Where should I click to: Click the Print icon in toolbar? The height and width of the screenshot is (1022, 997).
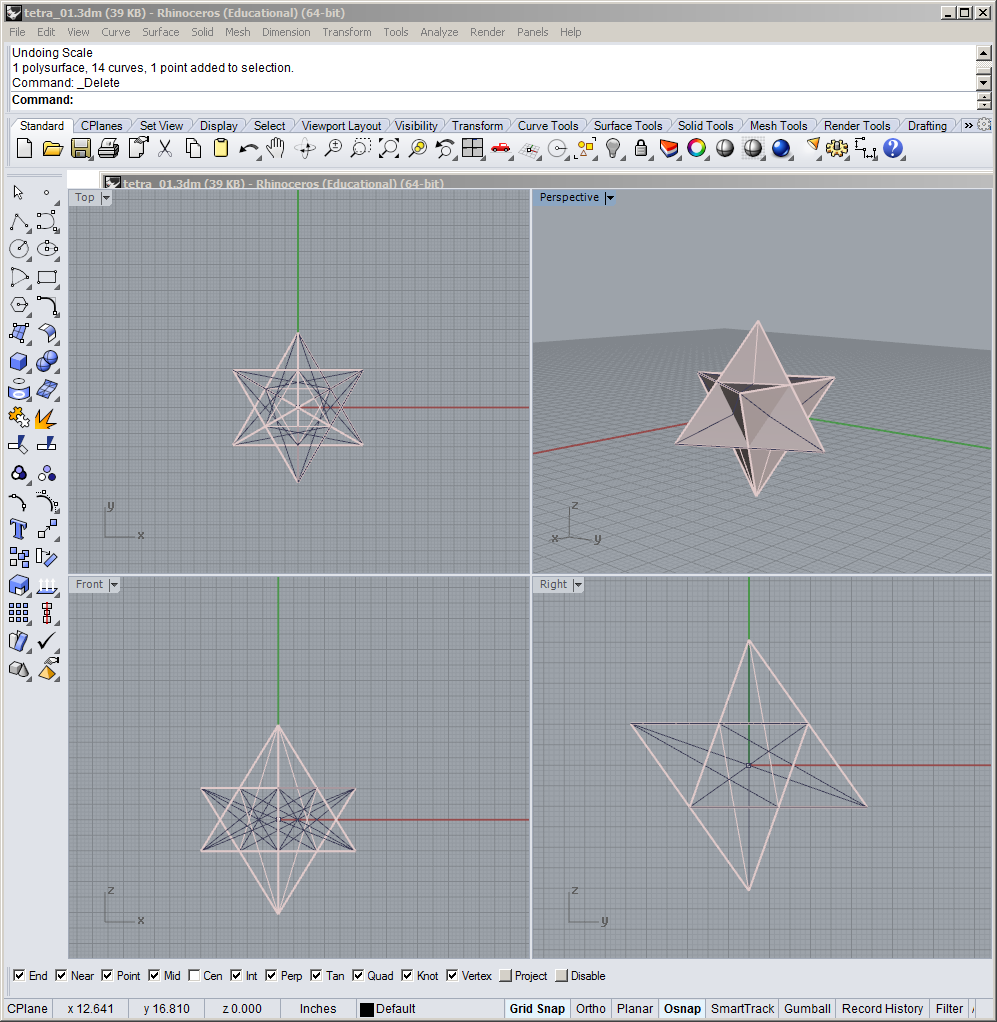click(x=109, y=149)
